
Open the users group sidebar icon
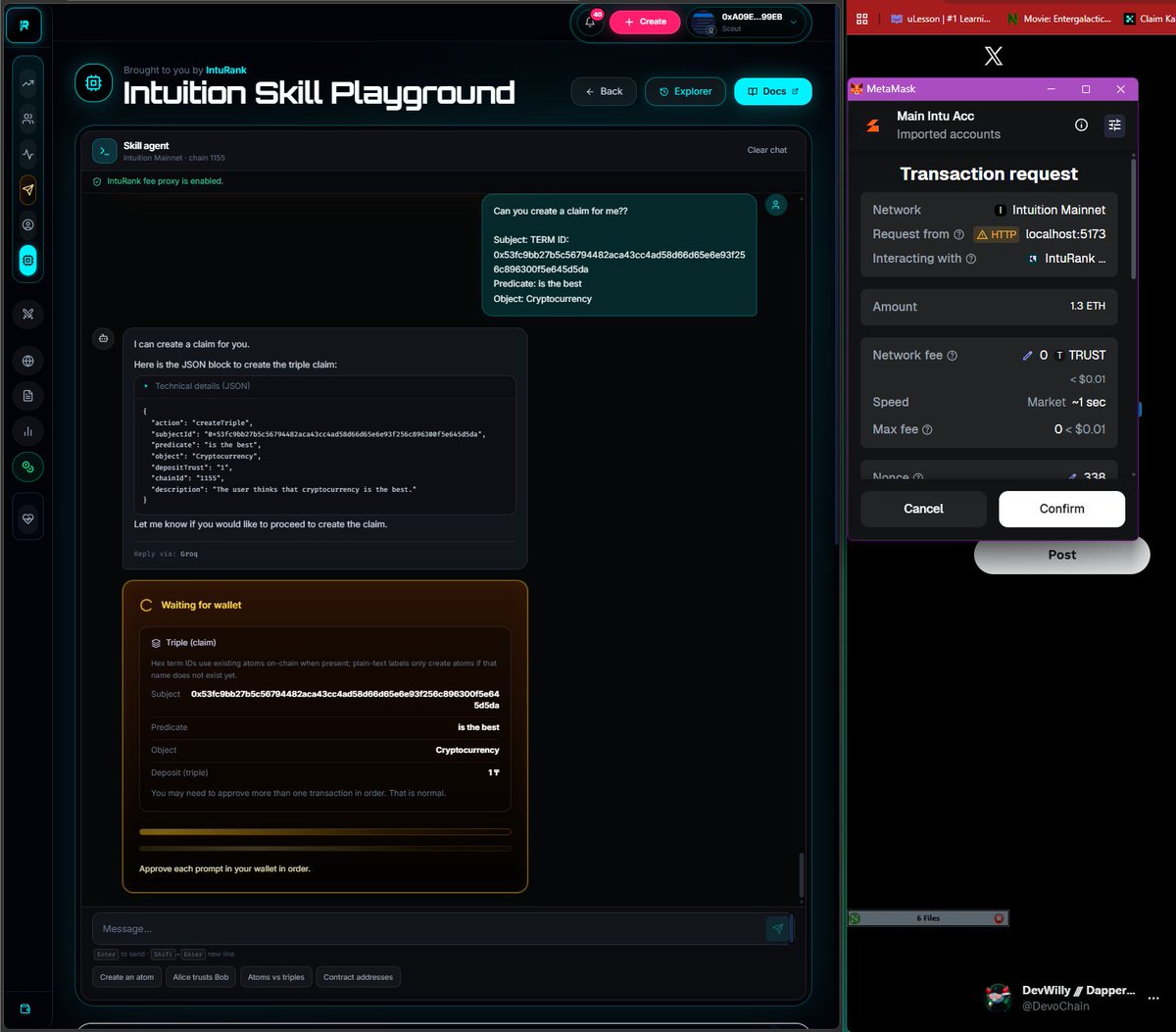[28, 120]
